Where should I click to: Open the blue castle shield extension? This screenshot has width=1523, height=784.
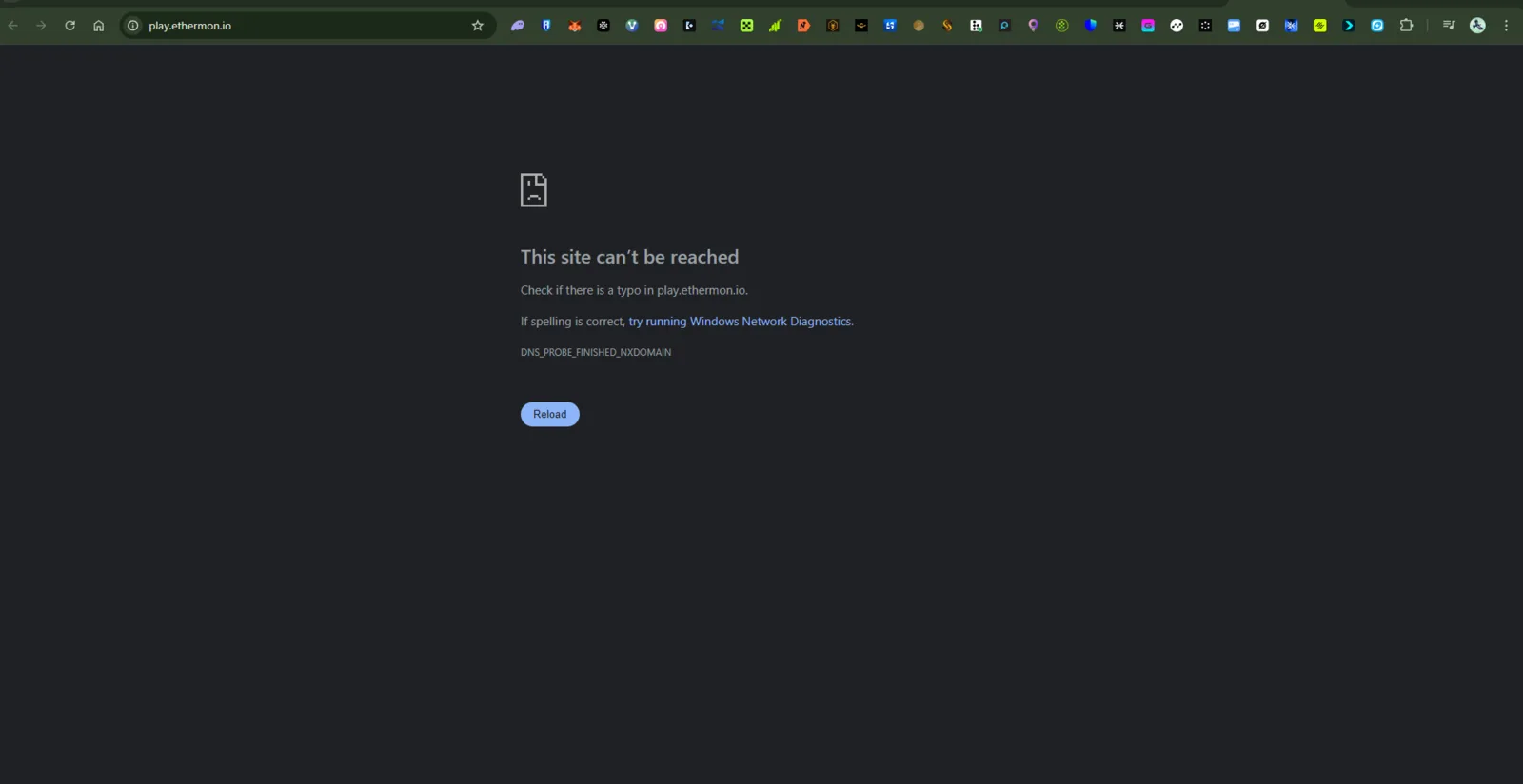coord(546,26)
